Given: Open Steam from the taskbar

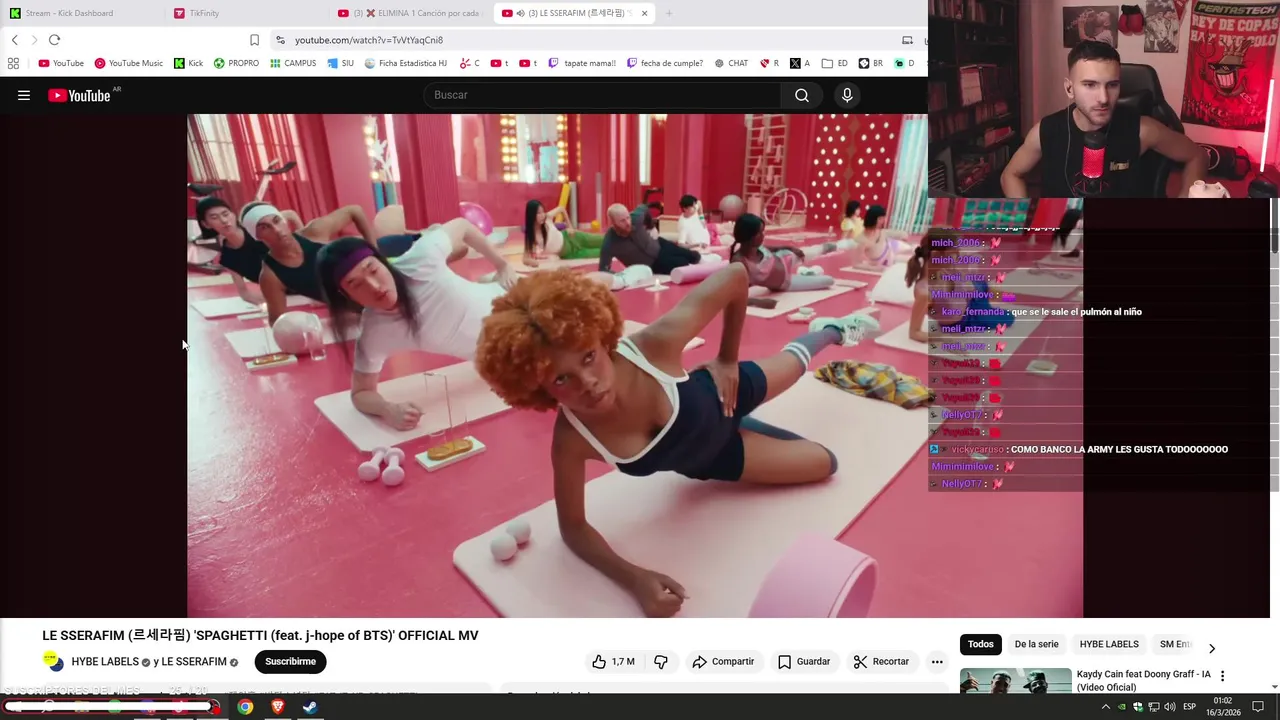Looking at the screenshot, I should click(311, 707).
